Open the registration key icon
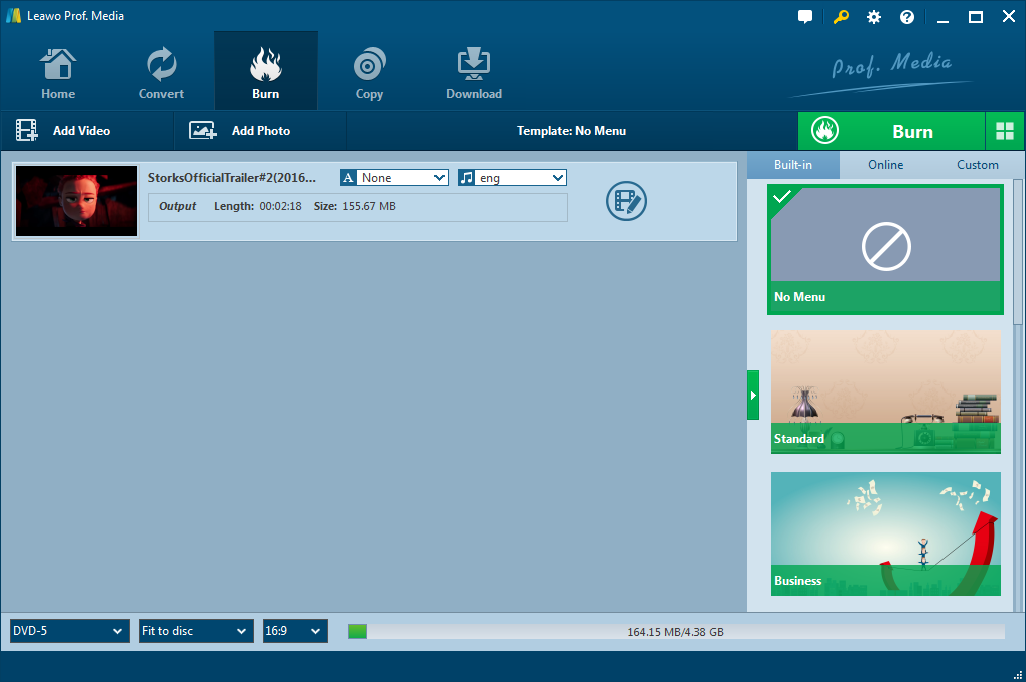The width and height of the screenshot is (1026, 682). 841,17
